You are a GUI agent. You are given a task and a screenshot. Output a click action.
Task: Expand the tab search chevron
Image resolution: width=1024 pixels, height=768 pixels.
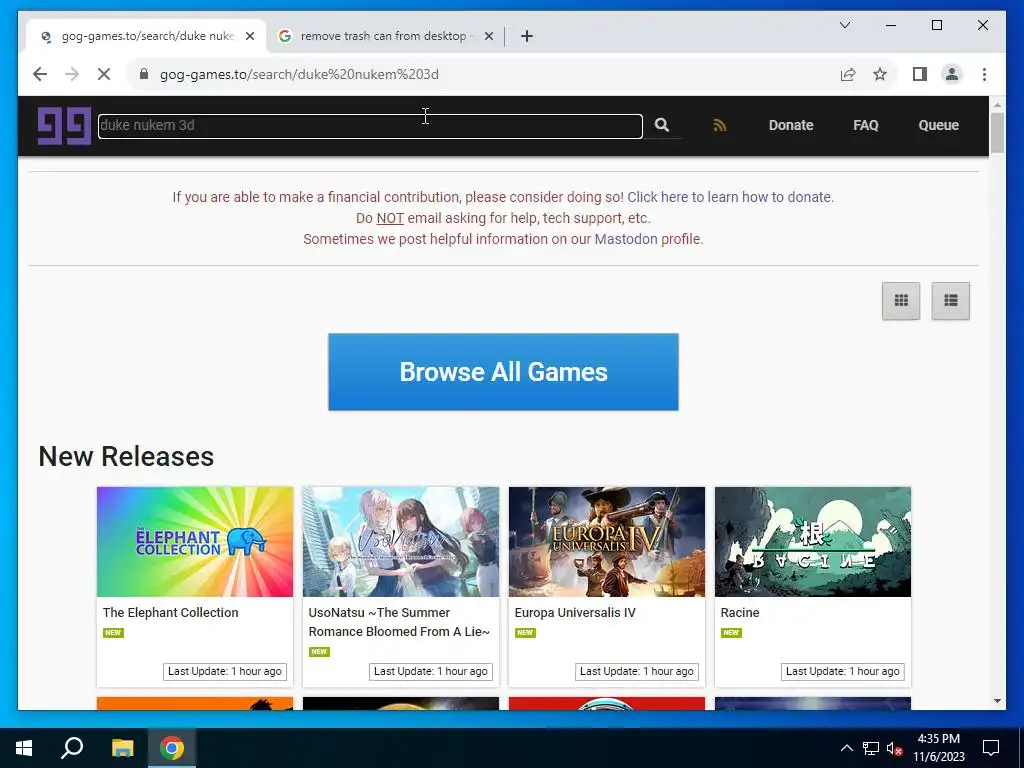coord(844,25)
